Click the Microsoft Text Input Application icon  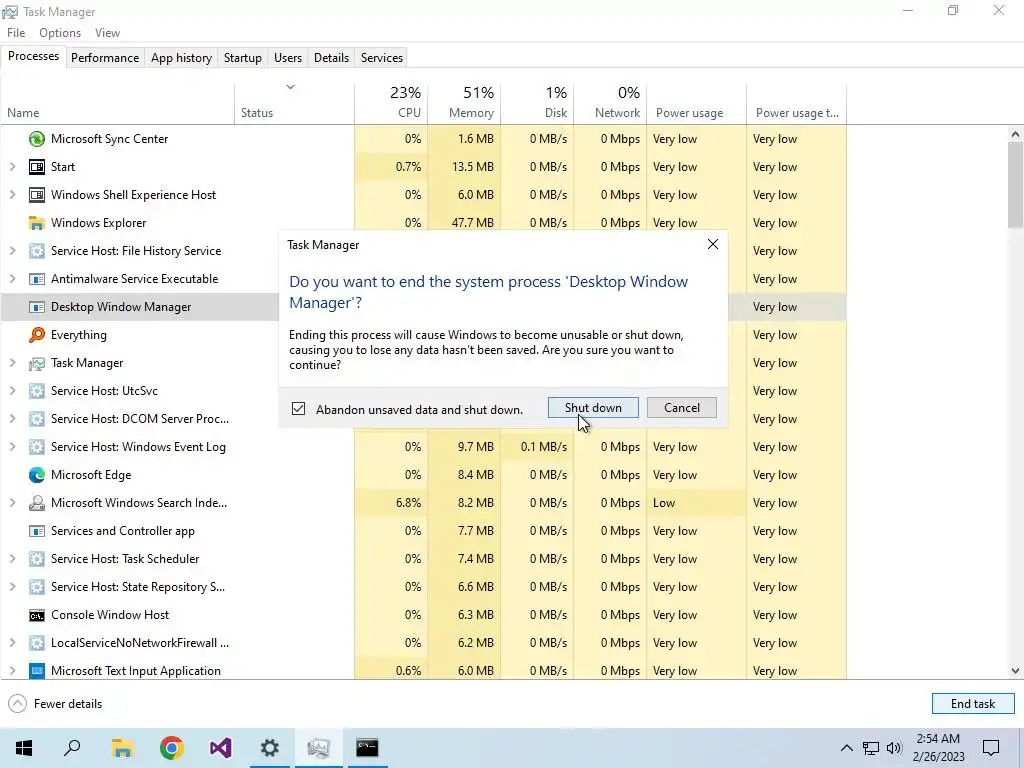coord(37,671)
